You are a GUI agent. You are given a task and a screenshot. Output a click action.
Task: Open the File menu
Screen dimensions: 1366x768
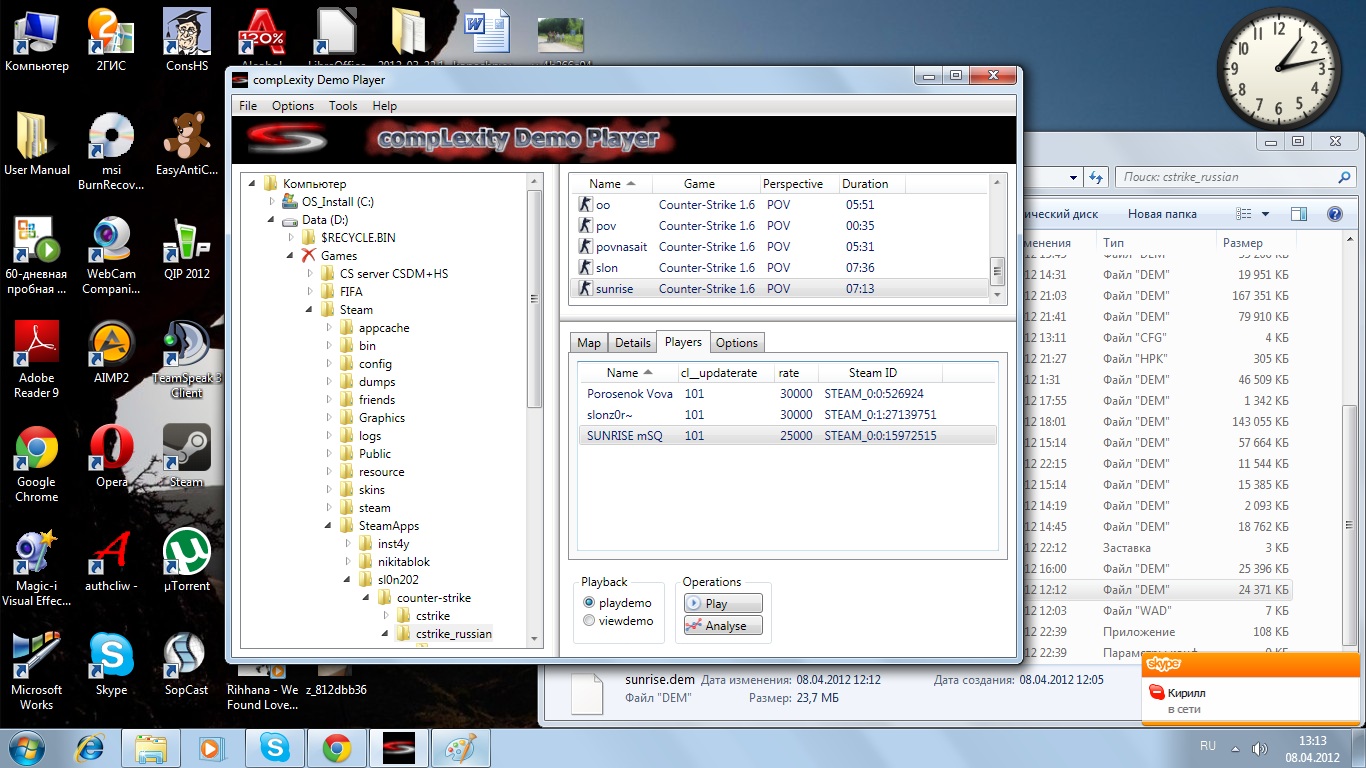pyautogui.click(x=248, y=106)
